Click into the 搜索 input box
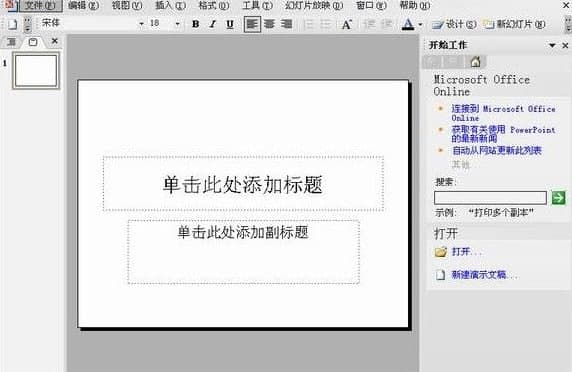The width and height of the screenshot is (572, 372). (490, 198)
